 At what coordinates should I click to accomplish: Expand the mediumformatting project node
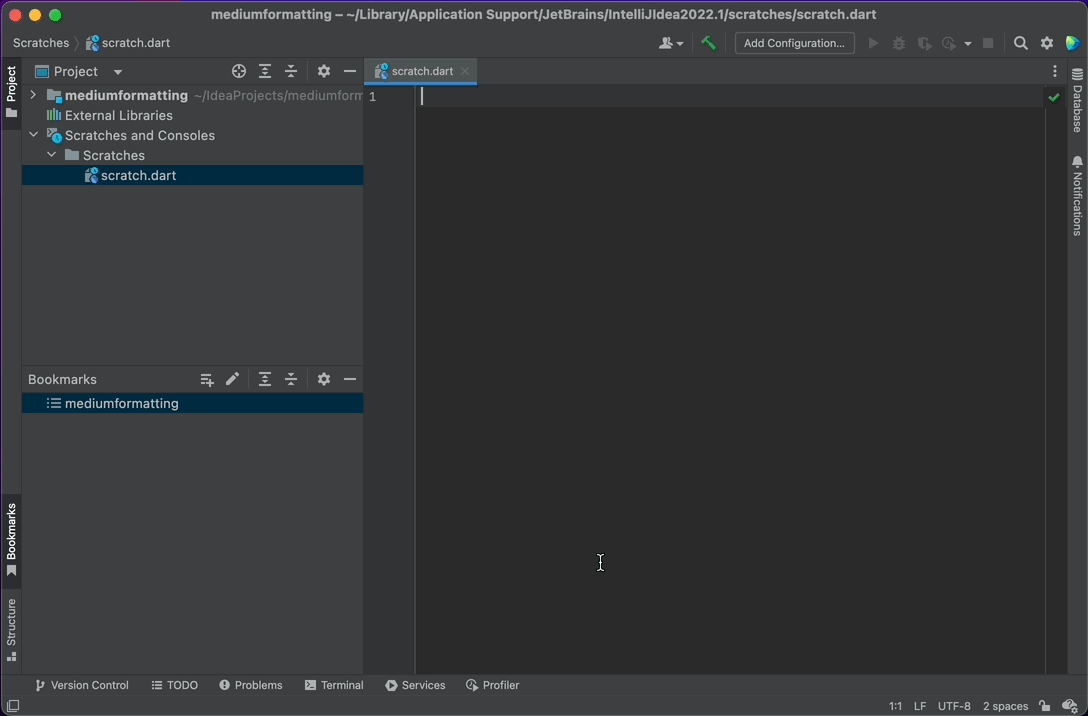[33, 95]
